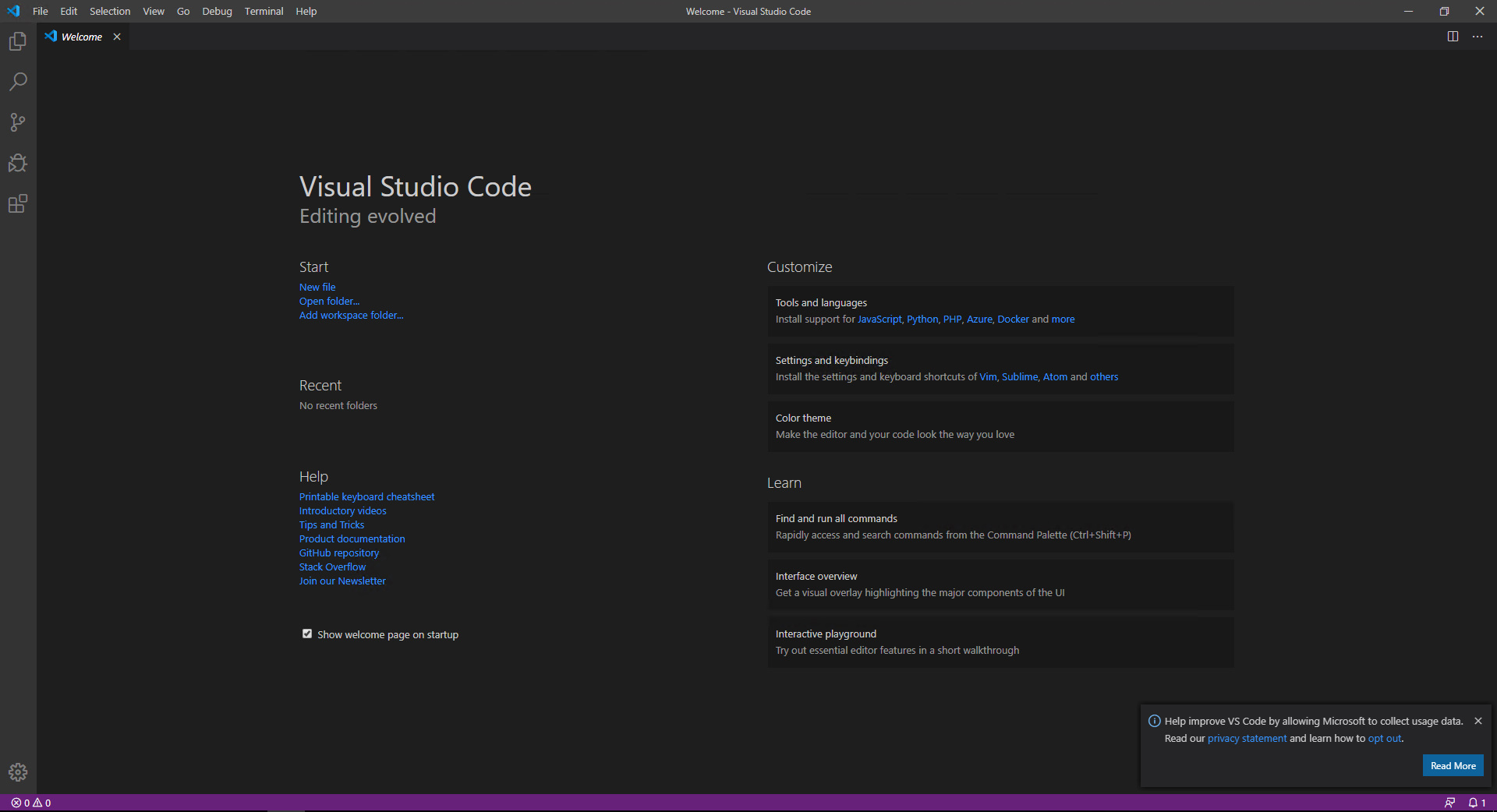Open the Go menu
The height and width of the screenshot is (812, 1497).
pos(183,11)
